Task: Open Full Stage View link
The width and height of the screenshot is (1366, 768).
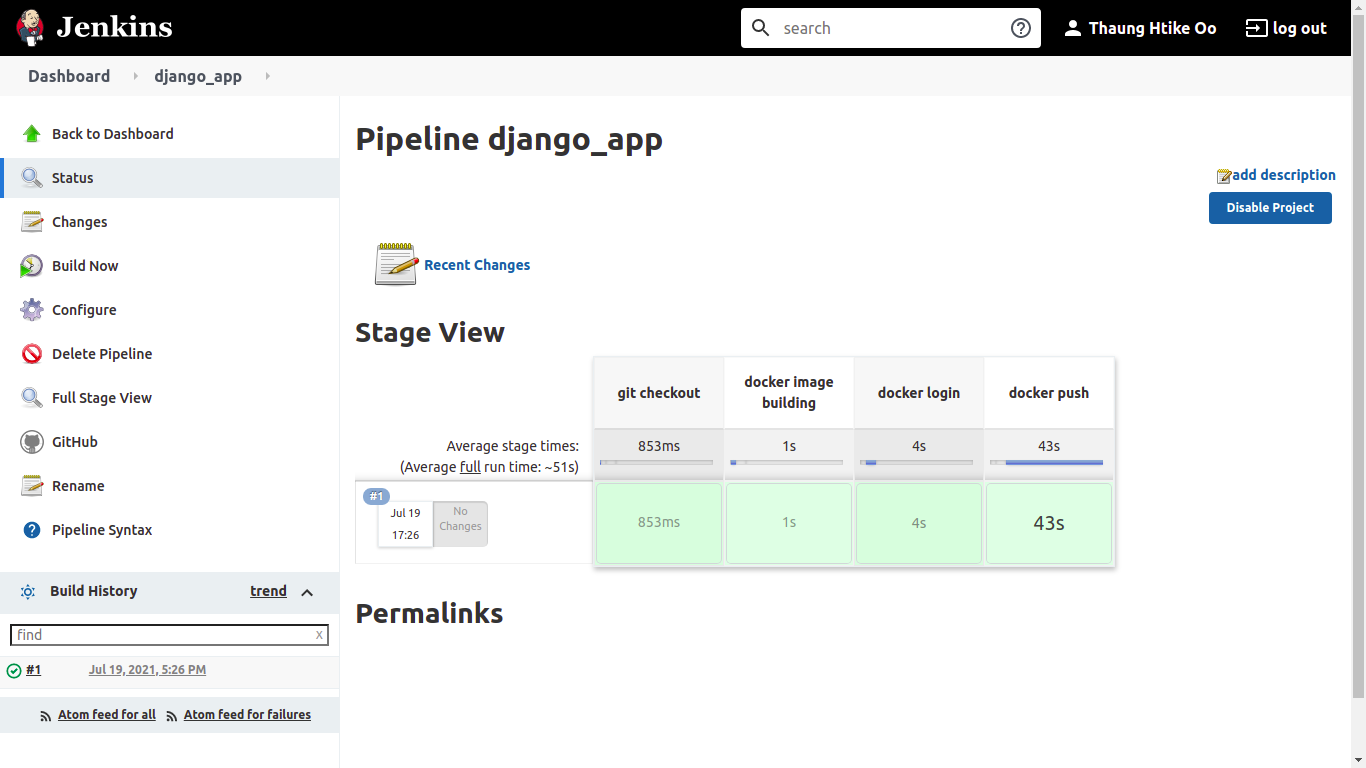Action: click(102, 398)
